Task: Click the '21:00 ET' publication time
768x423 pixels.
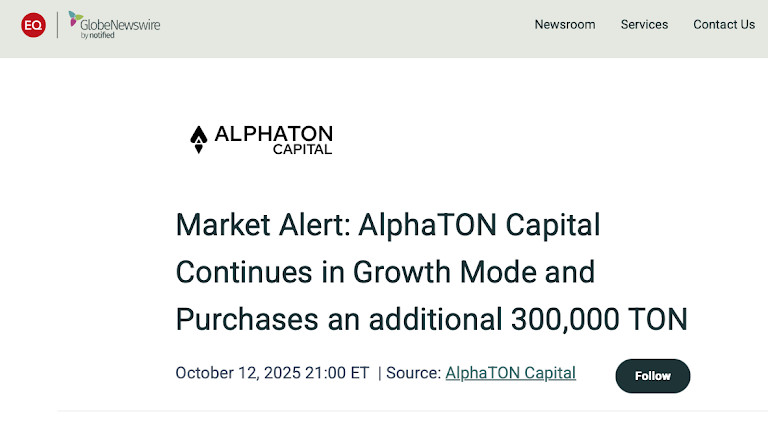Action: [343, 373]
